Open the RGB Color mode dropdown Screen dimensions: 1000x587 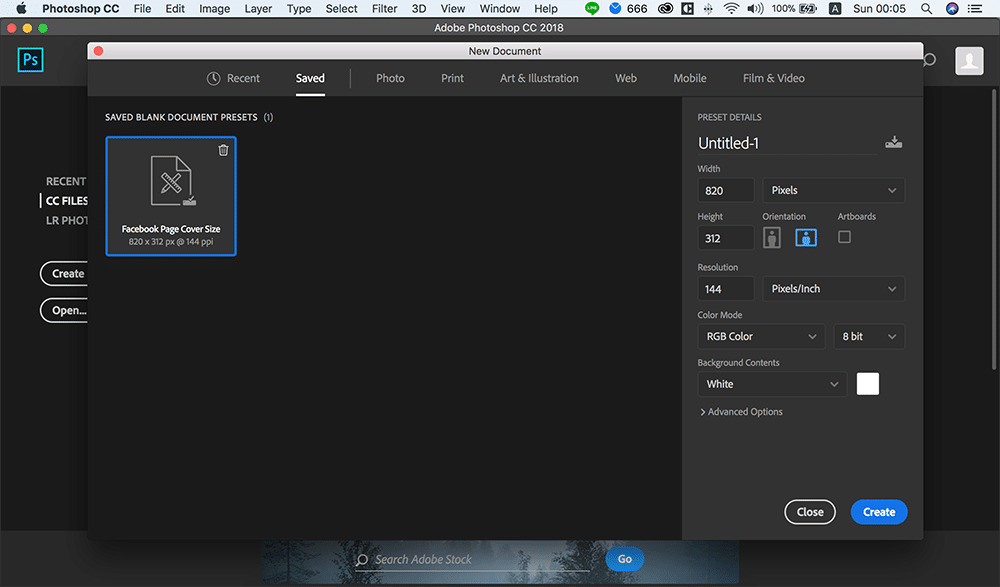point(761,337)
